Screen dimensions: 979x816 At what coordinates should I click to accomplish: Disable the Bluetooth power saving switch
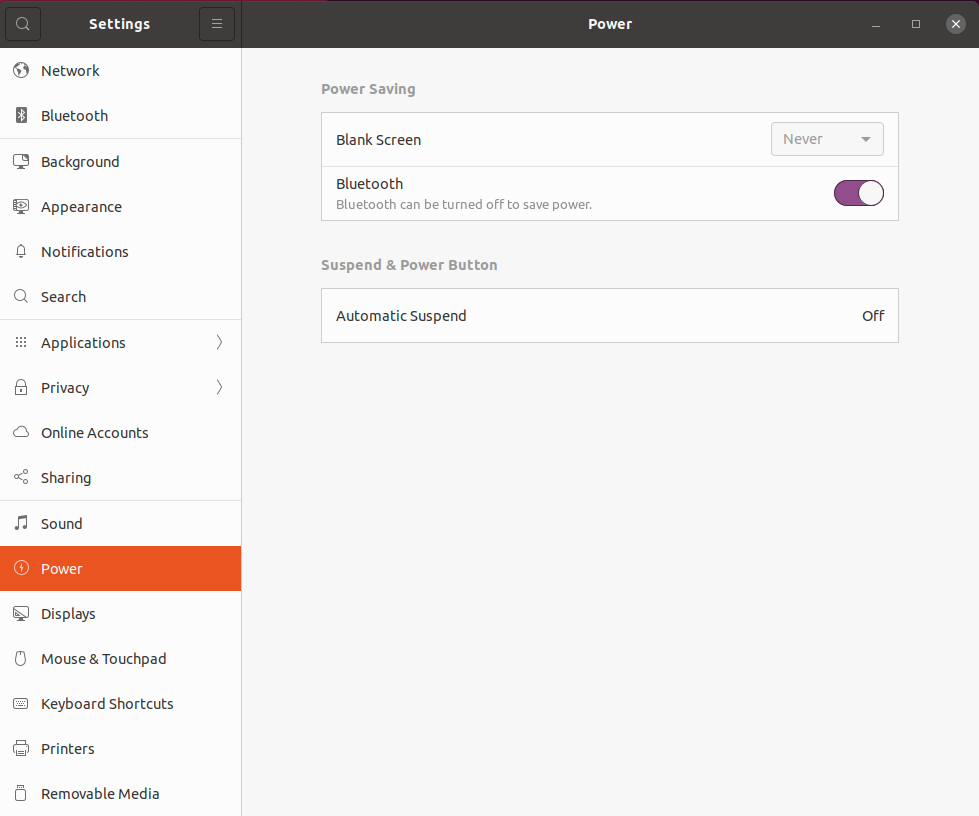(858, 193)
